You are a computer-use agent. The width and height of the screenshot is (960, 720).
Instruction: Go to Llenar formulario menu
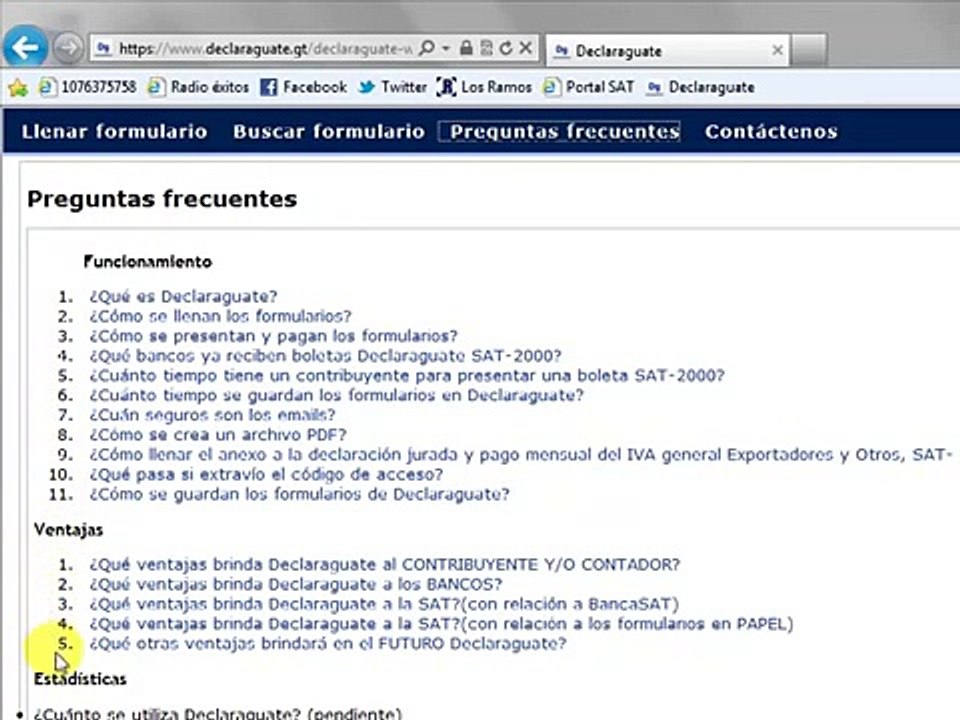114,131
